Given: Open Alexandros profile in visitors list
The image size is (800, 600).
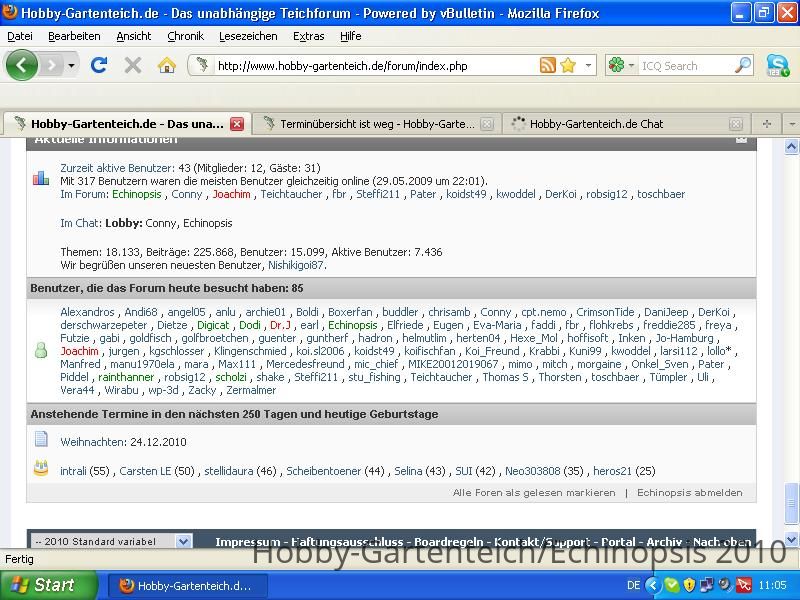Looking at the screenshot, I should tap(87, 312).
